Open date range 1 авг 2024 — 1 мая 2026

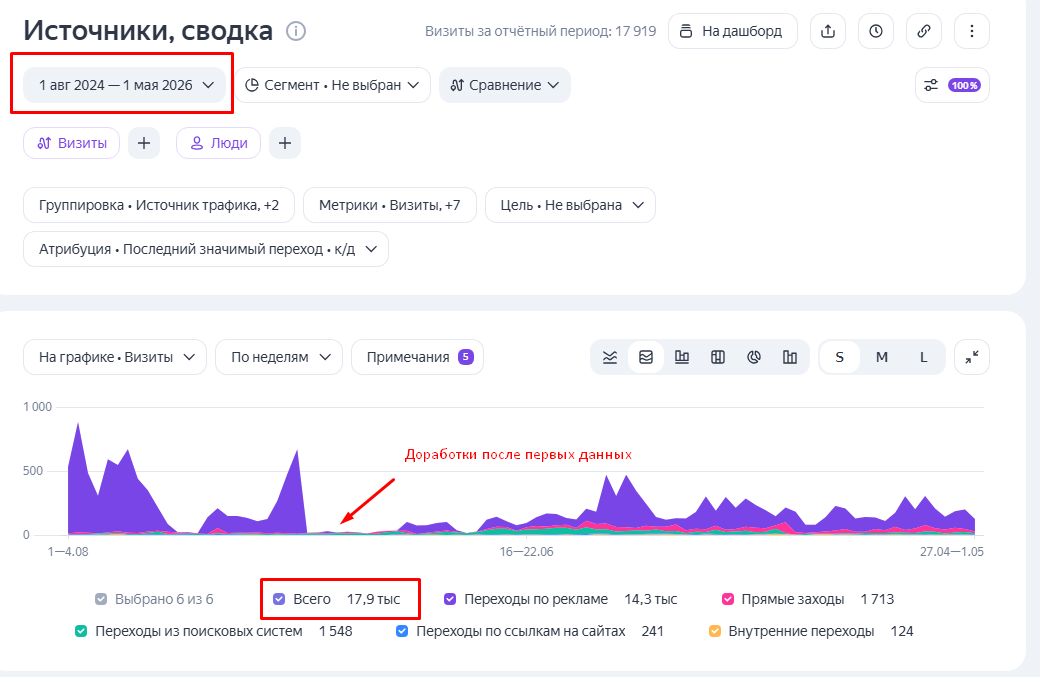coord(124,85)
